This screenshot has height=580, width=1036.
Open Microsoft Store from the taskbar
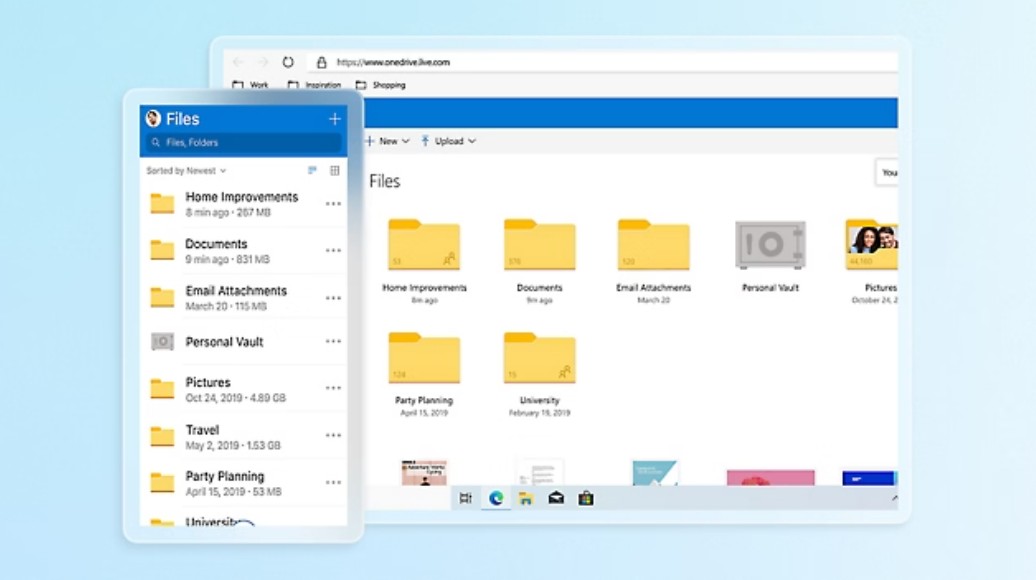586,498
